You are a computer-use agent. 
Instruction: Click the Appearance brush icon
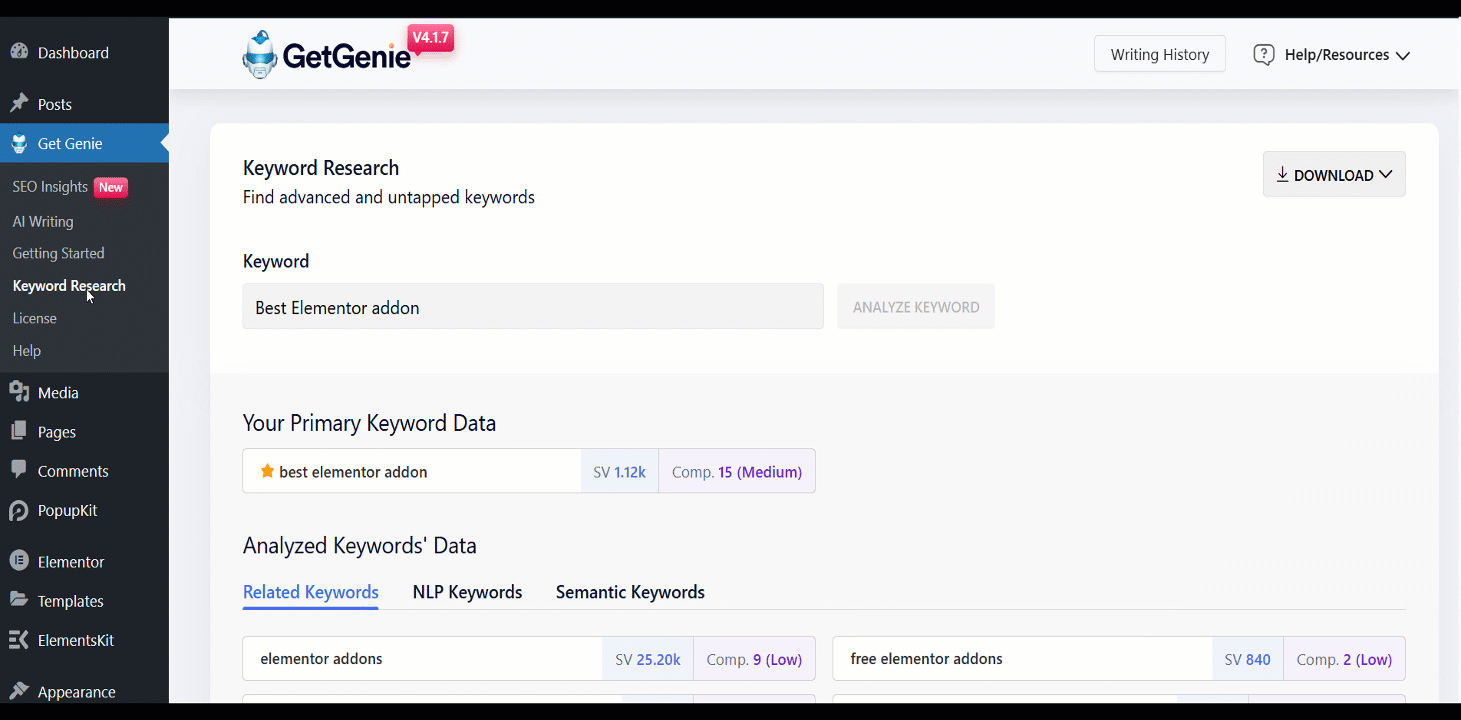tap(19, 691)
